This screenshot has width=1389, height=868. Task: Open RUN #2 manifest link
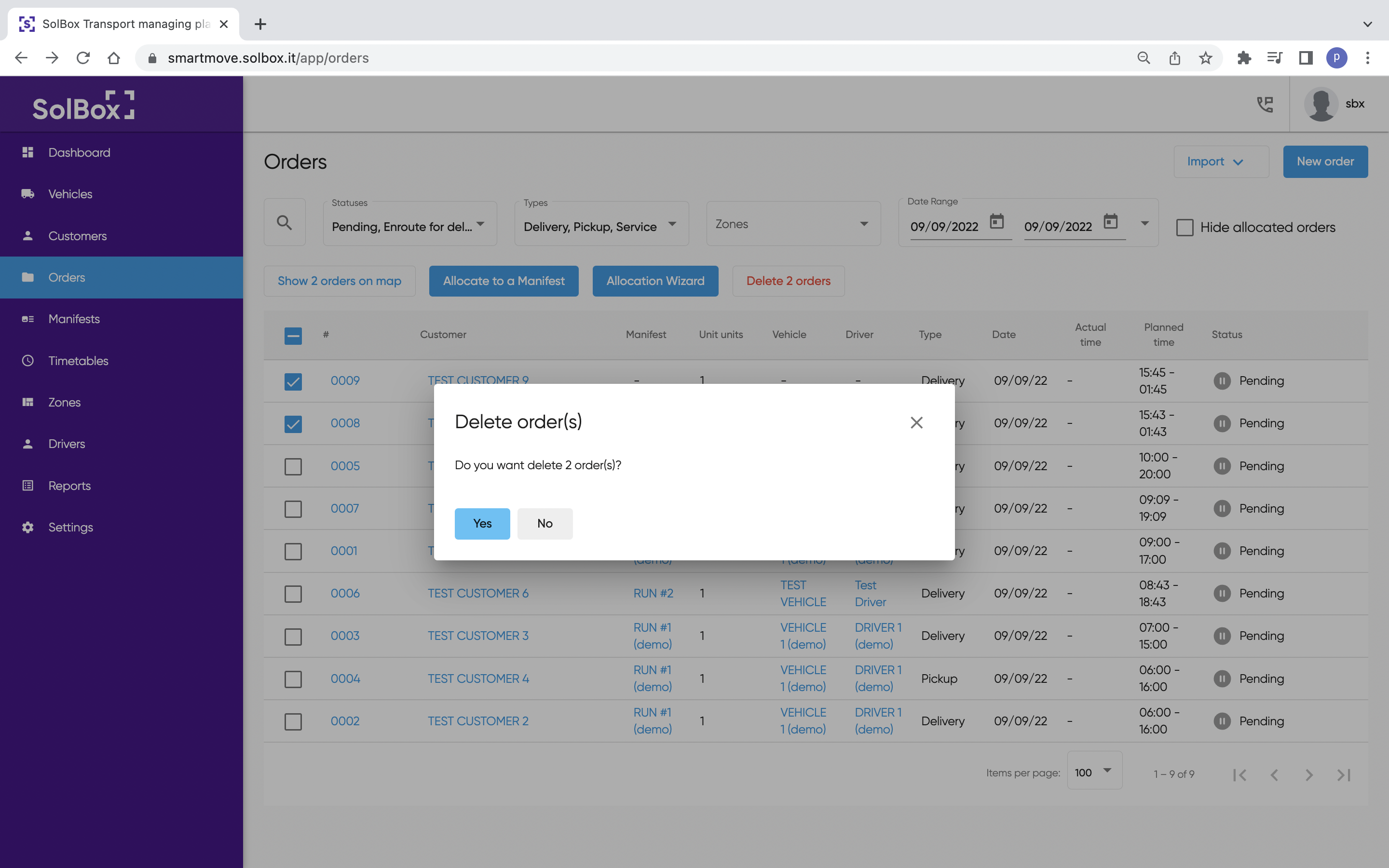click(653, 593)
